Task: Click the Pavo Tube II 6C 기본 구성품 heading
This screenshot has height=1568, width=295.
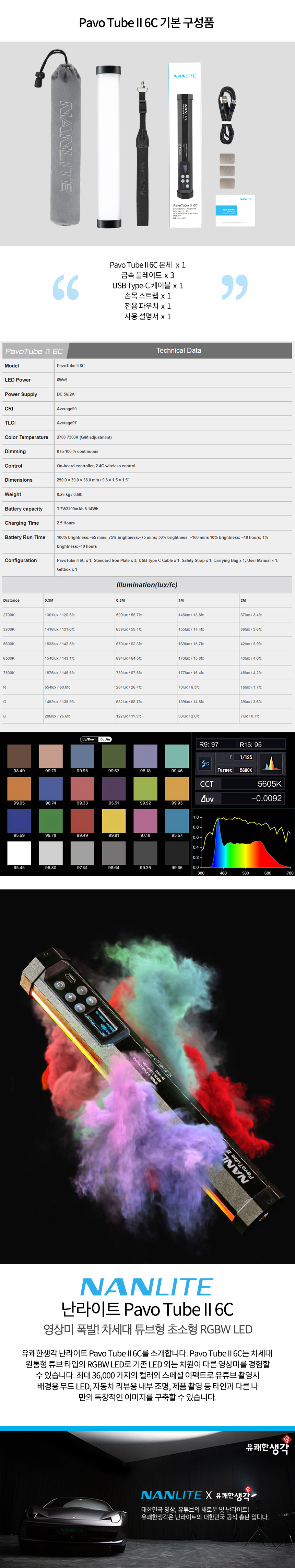Action: click(146, 23)
